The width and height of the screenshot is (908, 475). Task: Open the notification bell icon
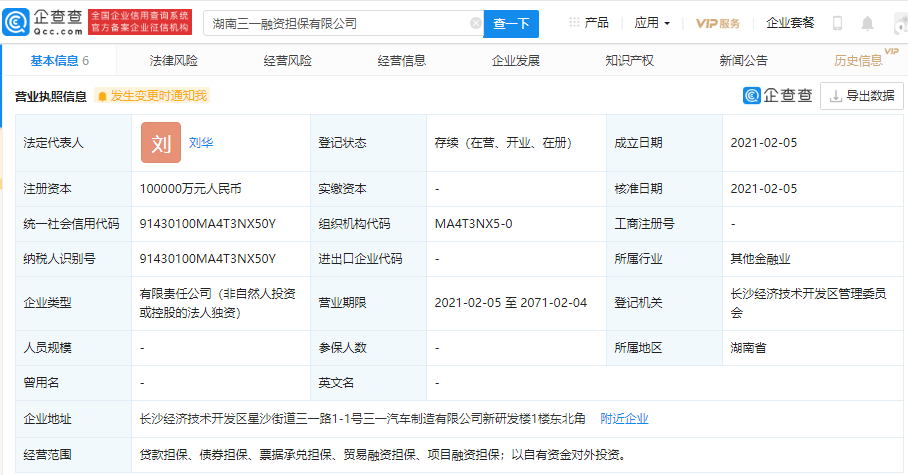pos(867,23)
